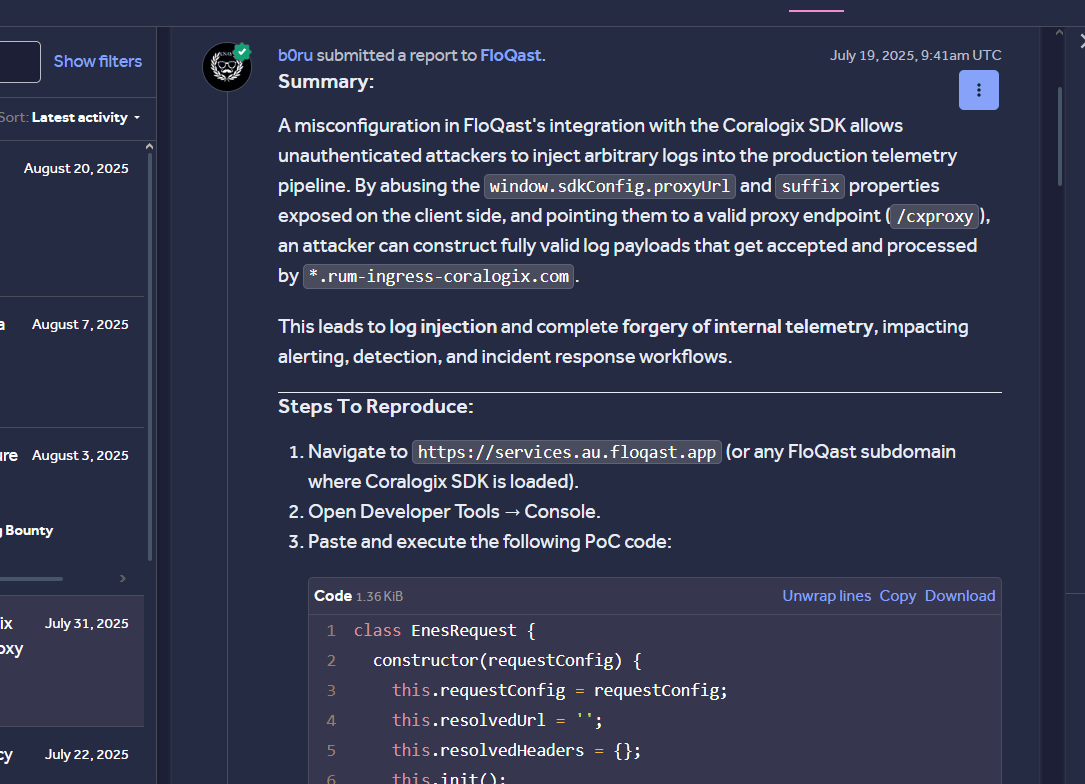This screenshot has width=1085, height=784.
Task: Select the August 7, 2025 report
Action: point(72,362)
